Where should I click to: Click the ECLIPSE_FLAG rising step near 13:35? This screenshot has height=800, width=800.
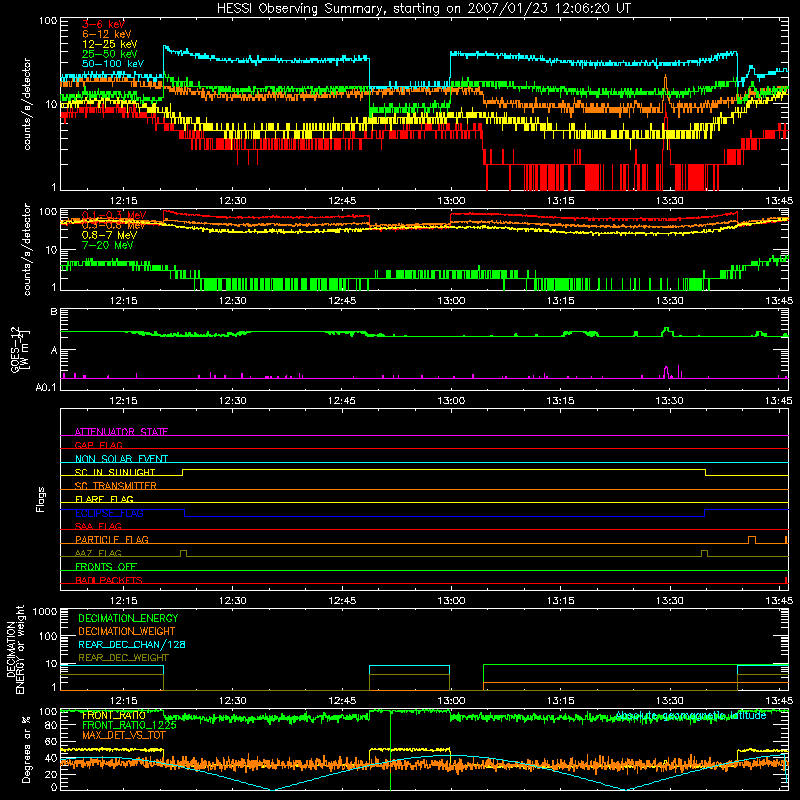(x=705, y=513)
